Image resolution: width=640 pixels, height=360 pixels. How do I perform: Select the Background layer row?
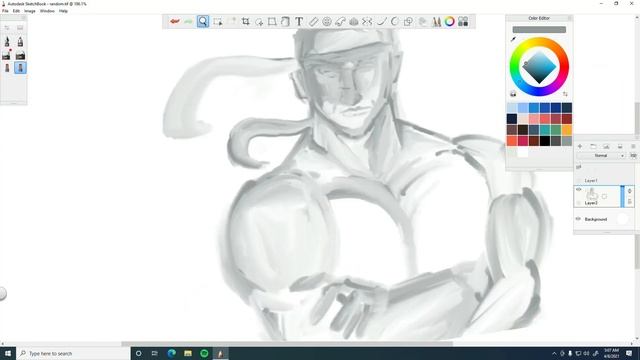(x=604, y=219)
